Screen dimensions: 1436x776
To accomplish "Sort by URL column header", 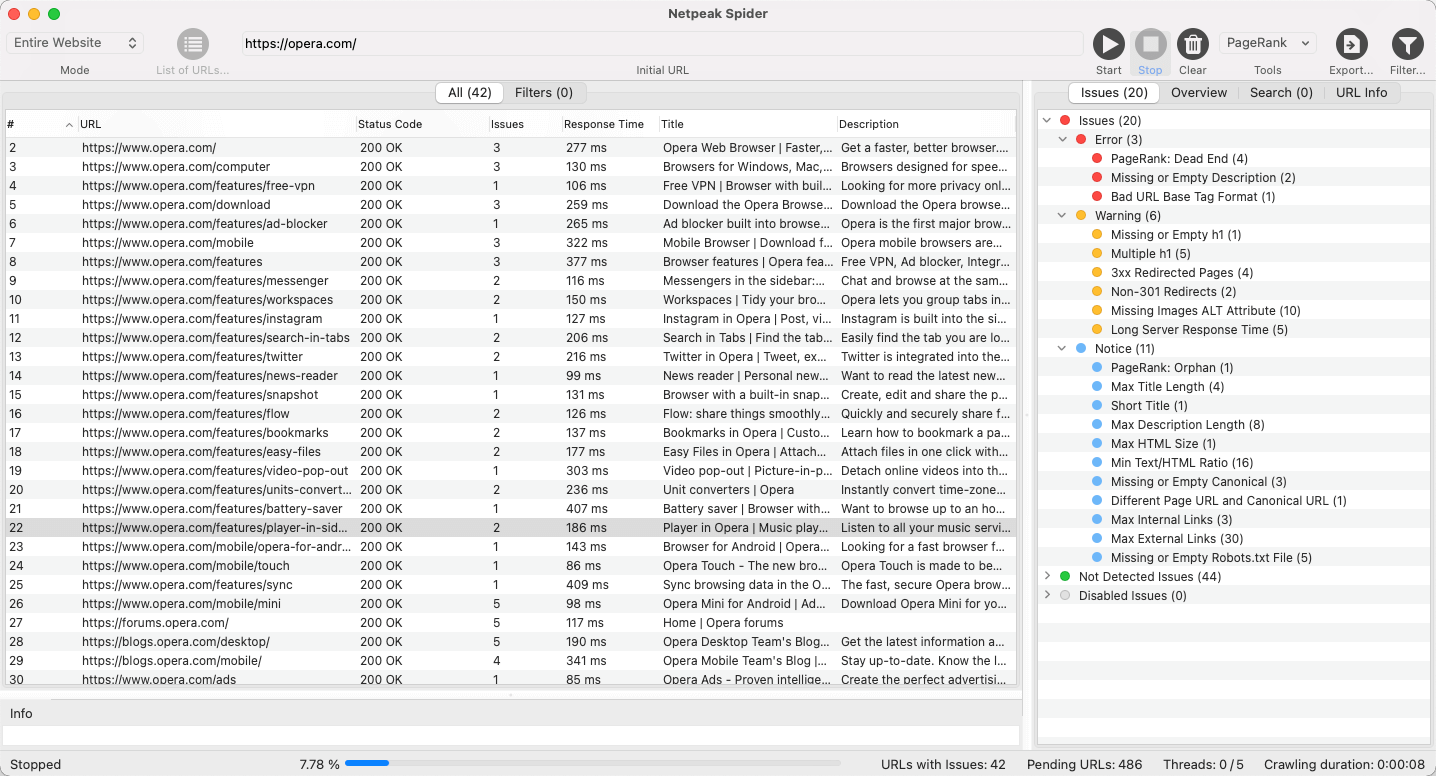I will pyautogui.click(x=216, y=124).
